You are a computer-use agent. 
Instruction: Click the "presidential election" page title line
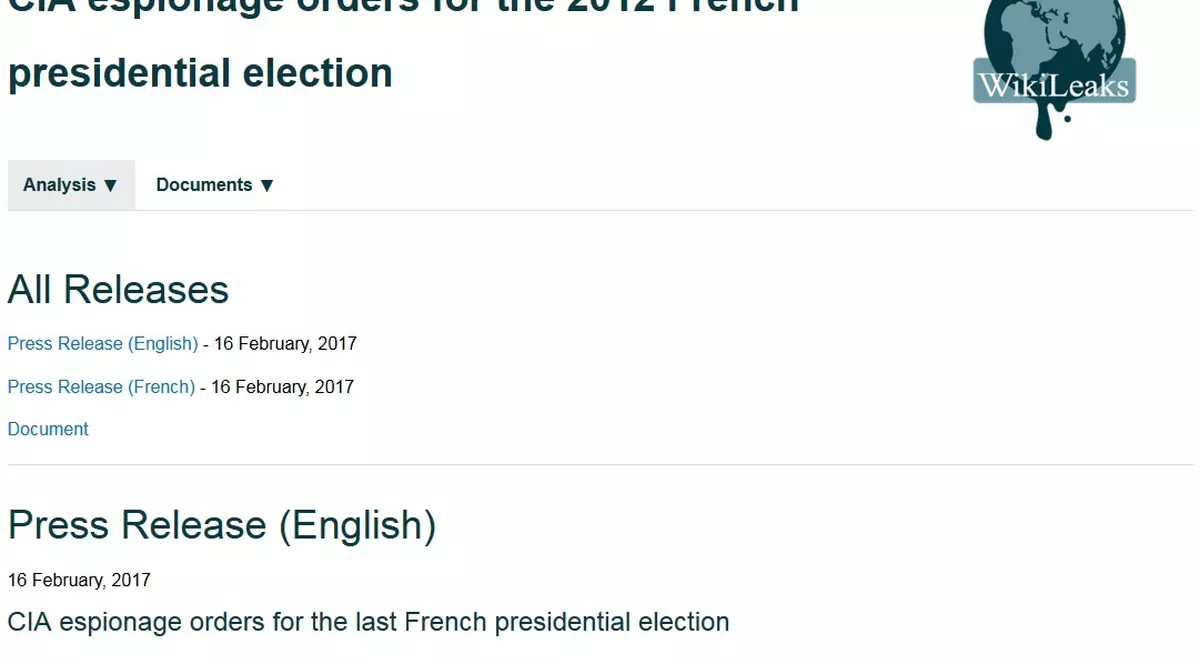[x=200, y=73]
